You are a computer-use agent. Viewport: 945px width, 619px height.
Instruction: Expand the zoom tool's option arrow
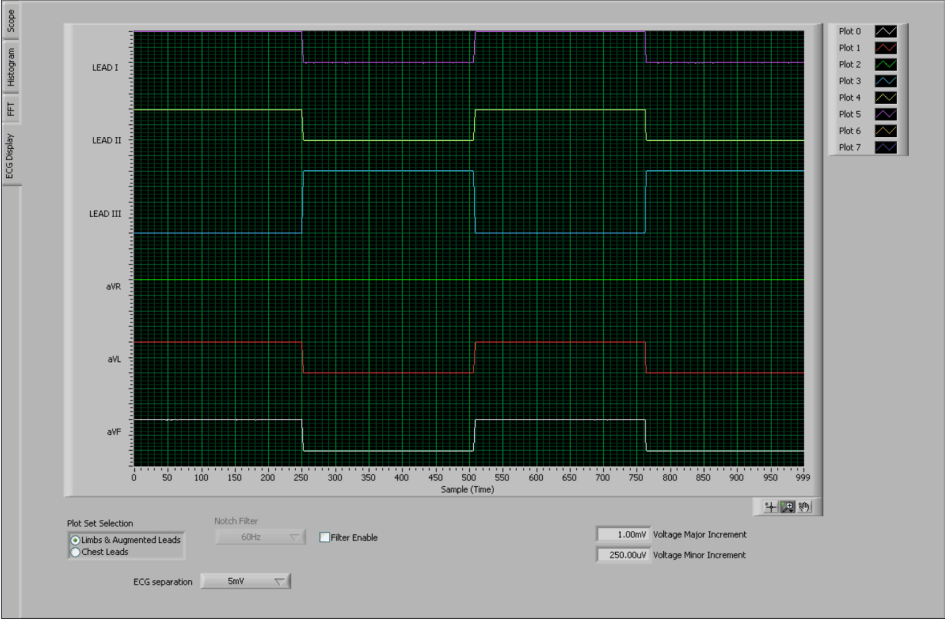click(x=791, y=510)
